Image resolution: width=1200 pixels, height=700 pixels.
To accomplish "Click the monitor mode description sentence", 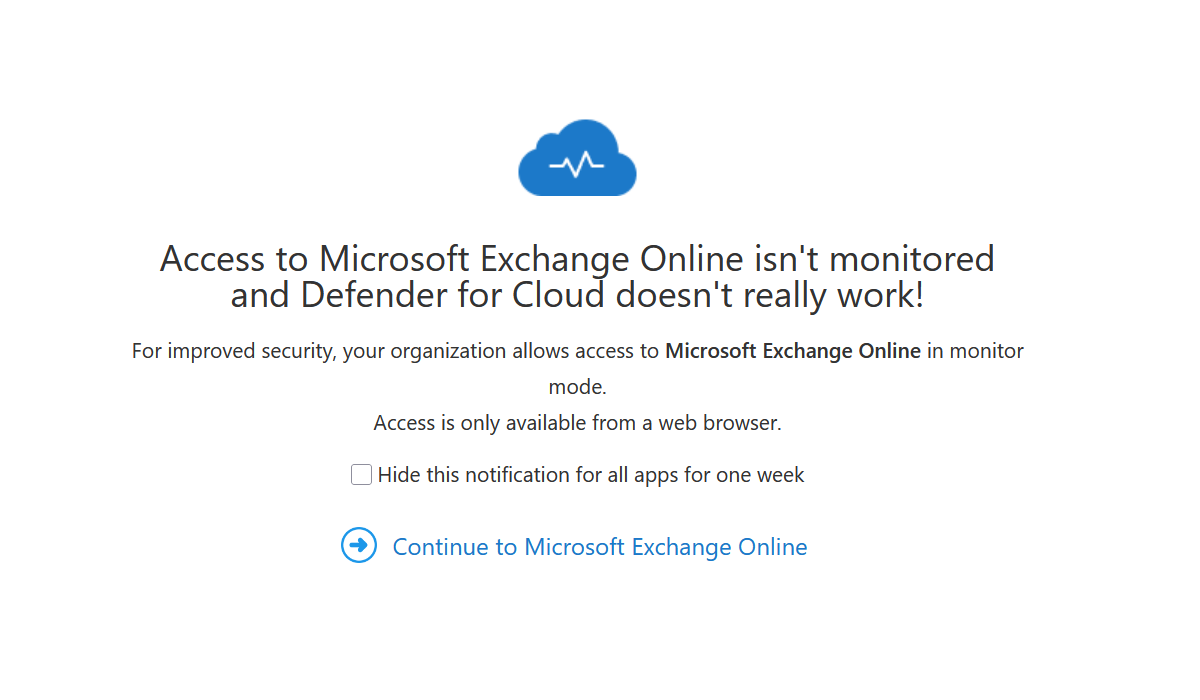I will pos(577,351).
